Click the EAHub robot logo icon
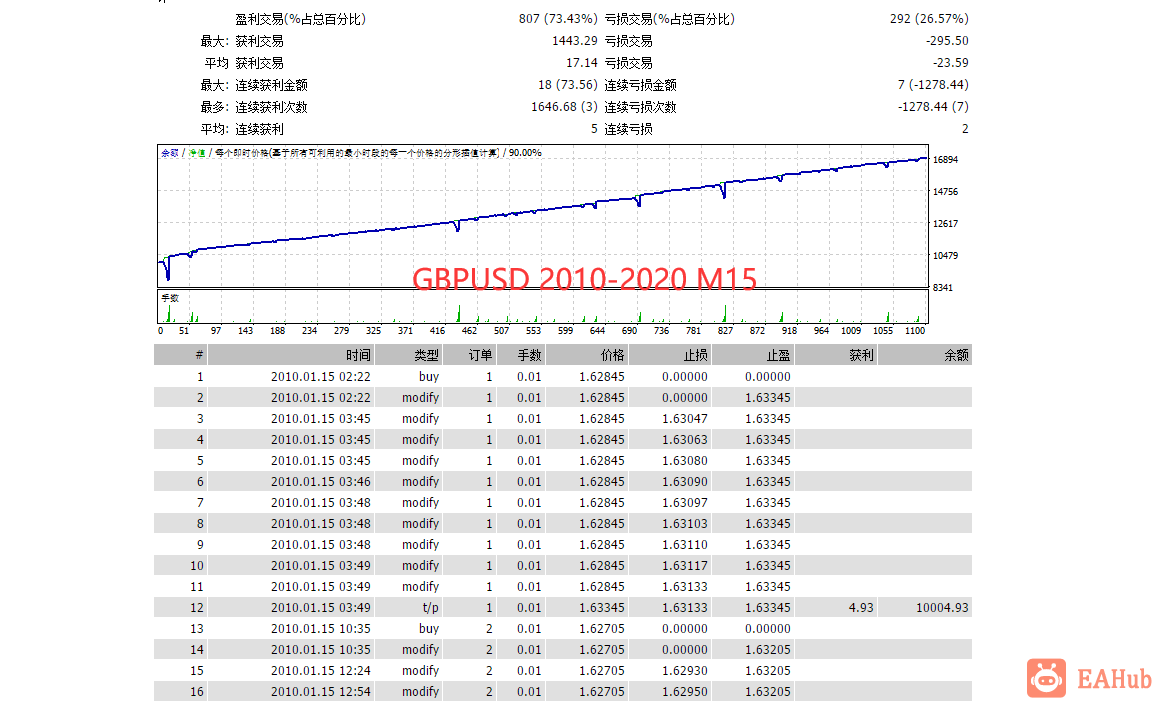Viewport: 1166px width, 704px height. 1046,677
